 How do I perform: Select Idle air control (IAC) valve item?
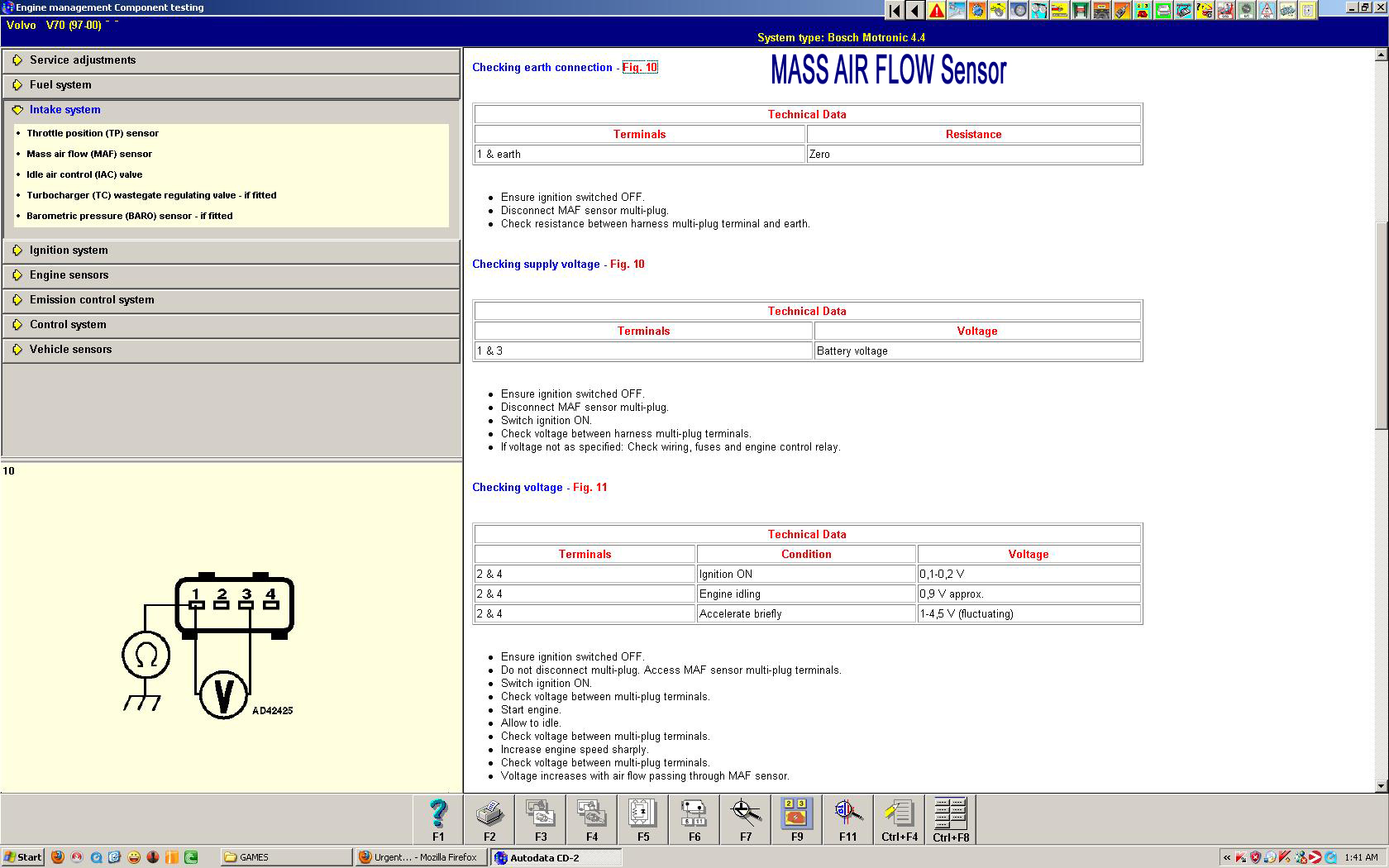84,174
